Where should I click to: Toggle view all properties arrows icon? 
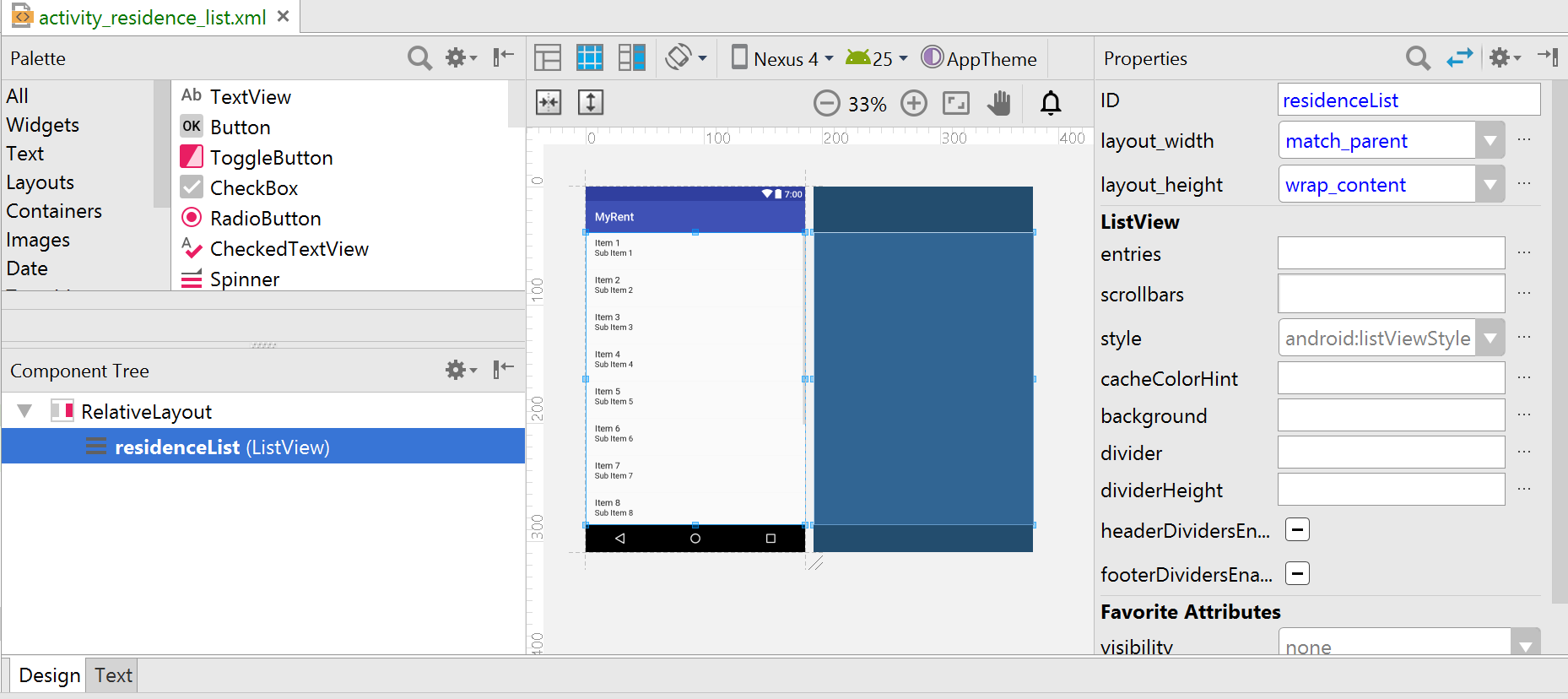click(1459, 58)
